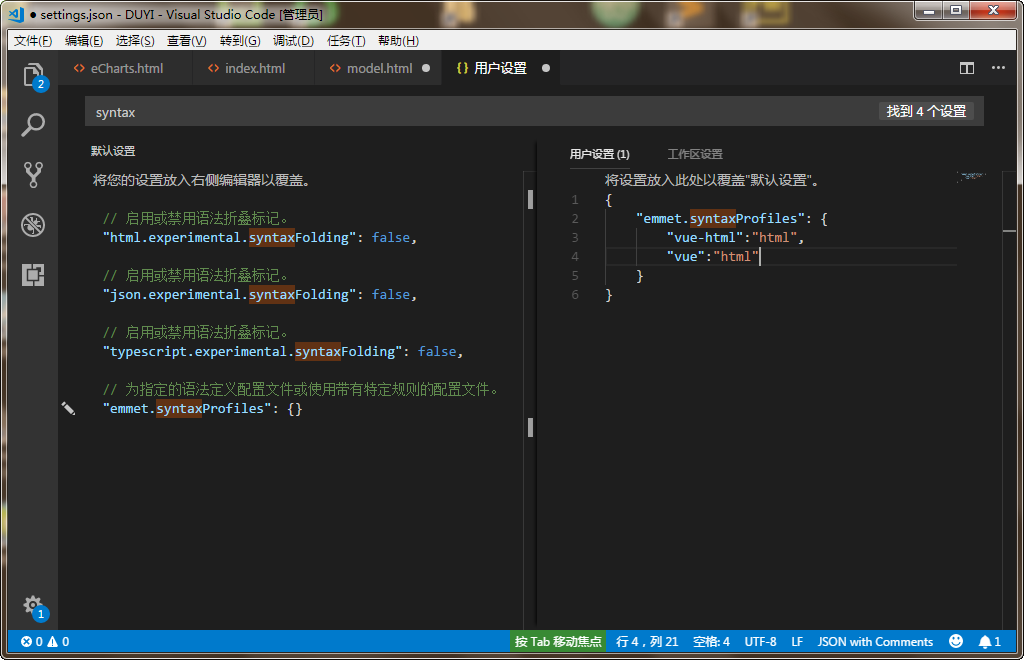Open the 任务(T) menu
The image size is (1024, 660).
click(x=345, y=40)
